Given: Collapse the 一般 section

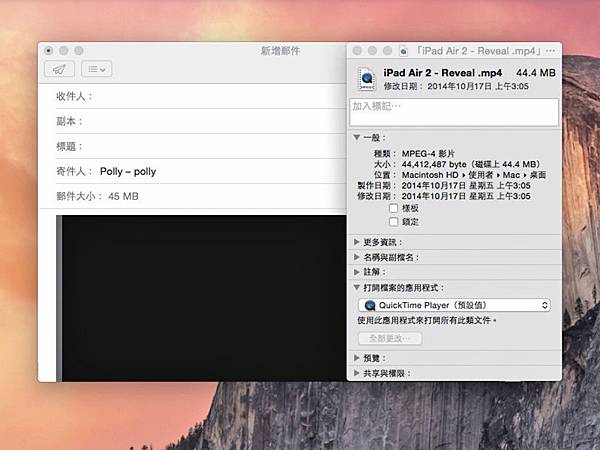Looking at the screenshot, I should pos(357,137).
